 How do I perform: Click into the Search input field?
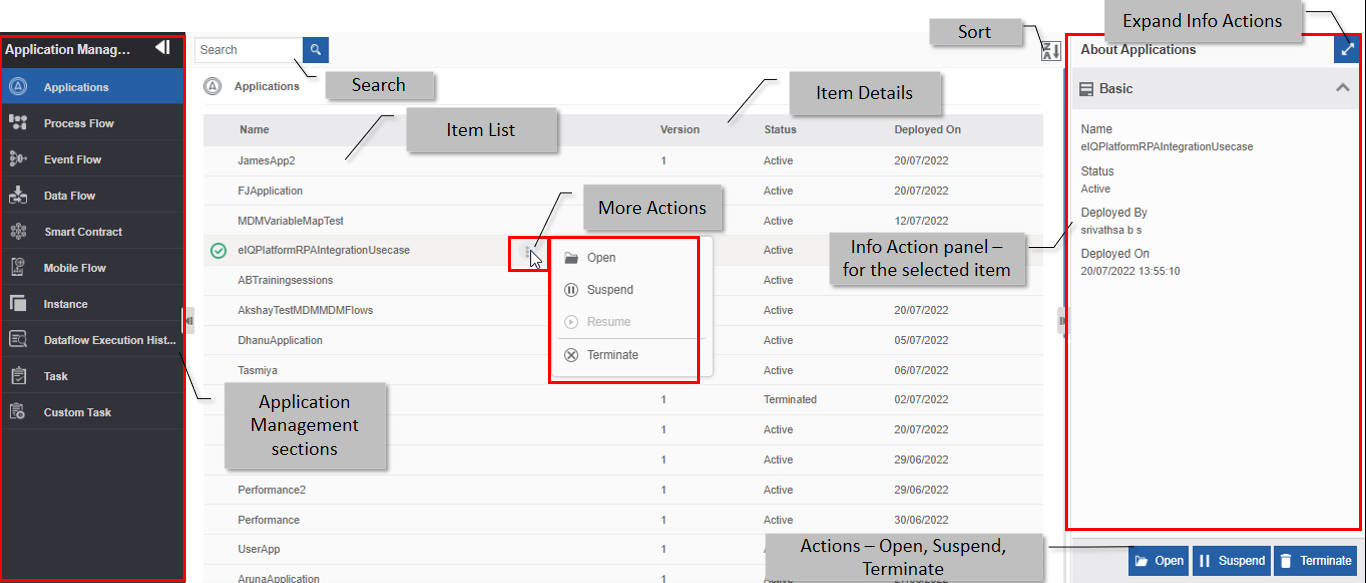click(x=249, y=49)
